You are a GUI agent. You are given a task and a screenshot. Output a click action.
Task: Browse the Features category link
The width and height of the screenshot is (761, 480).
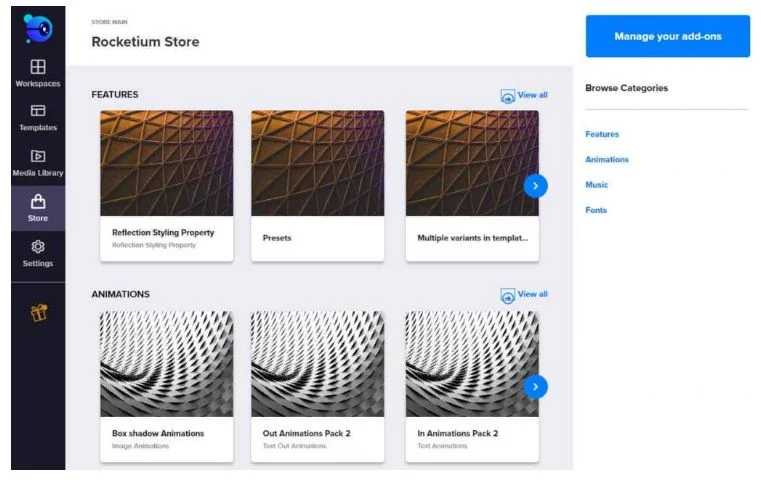click(602, 134)
